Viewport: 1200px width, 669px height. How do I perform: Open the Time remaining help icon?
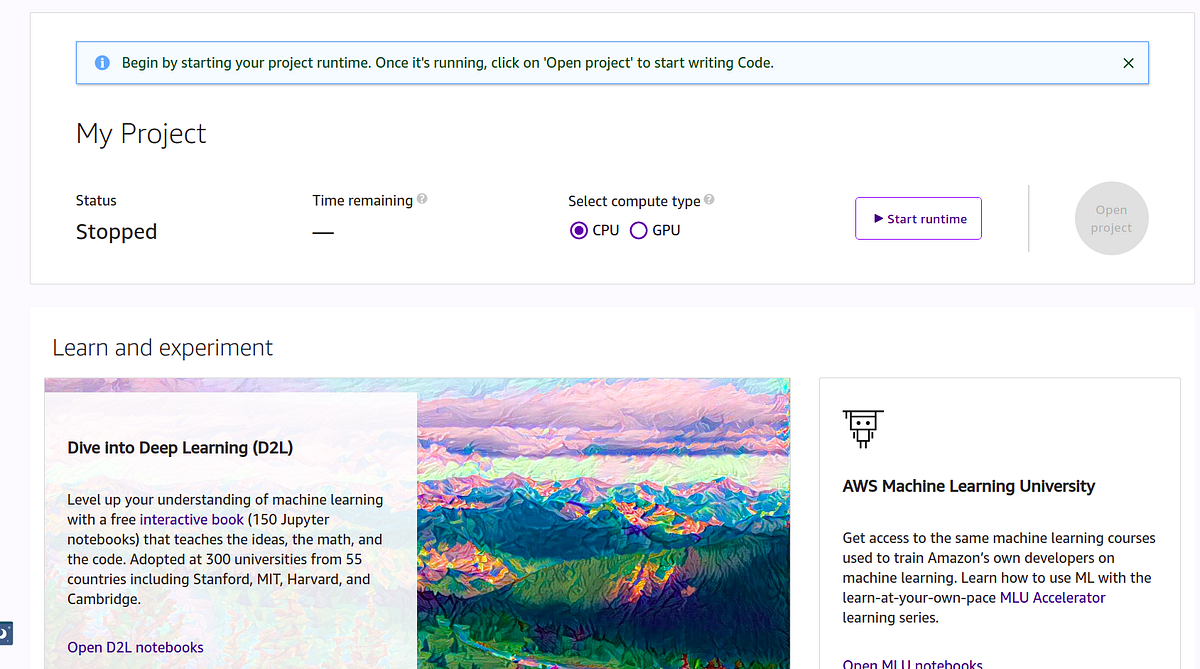coord(422,198)
